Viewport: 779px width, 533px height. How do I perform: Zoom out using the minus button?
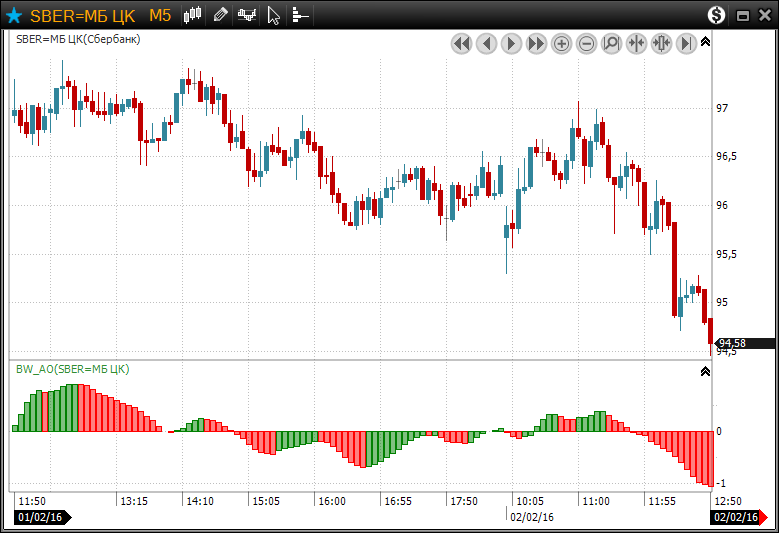(586, 43)
